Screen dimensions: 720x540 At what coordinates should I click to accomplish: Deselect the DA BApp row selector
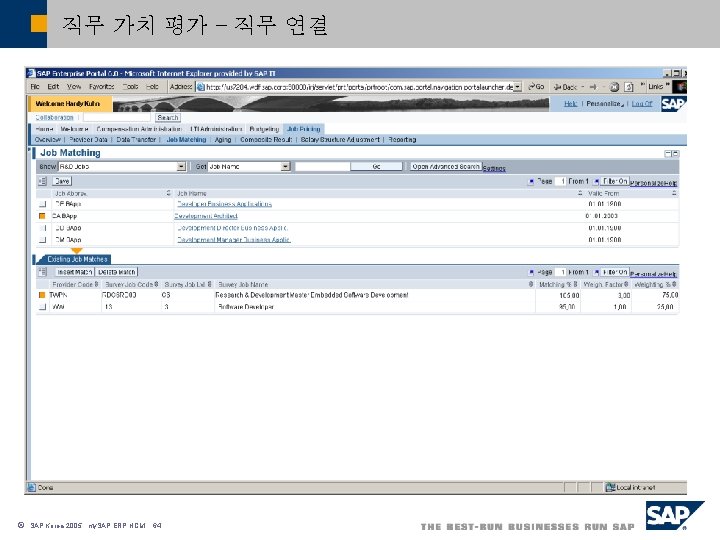pos(42,216)
